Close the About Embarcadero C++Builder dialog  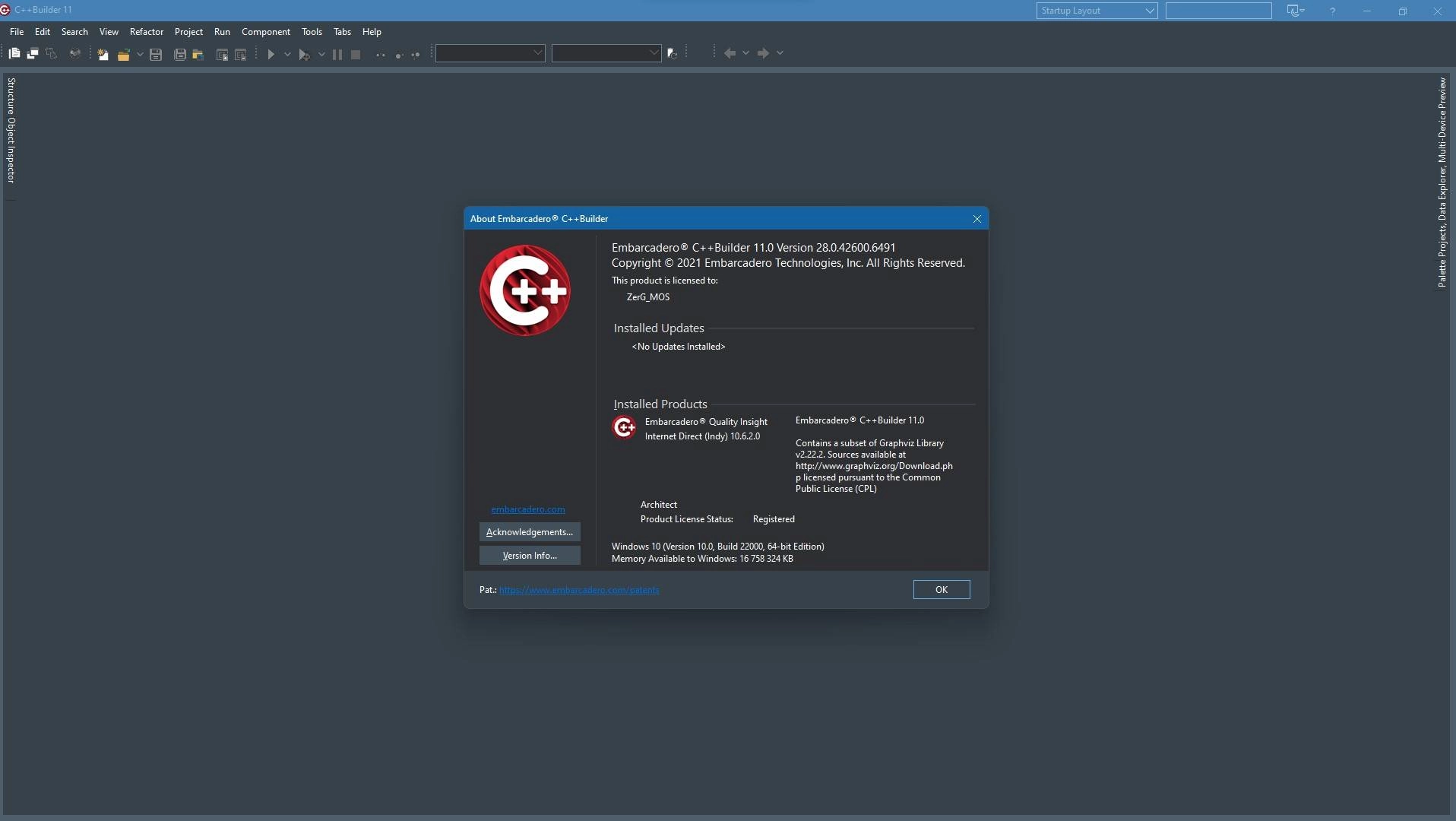pyautogui.click(x=977, y=219)
